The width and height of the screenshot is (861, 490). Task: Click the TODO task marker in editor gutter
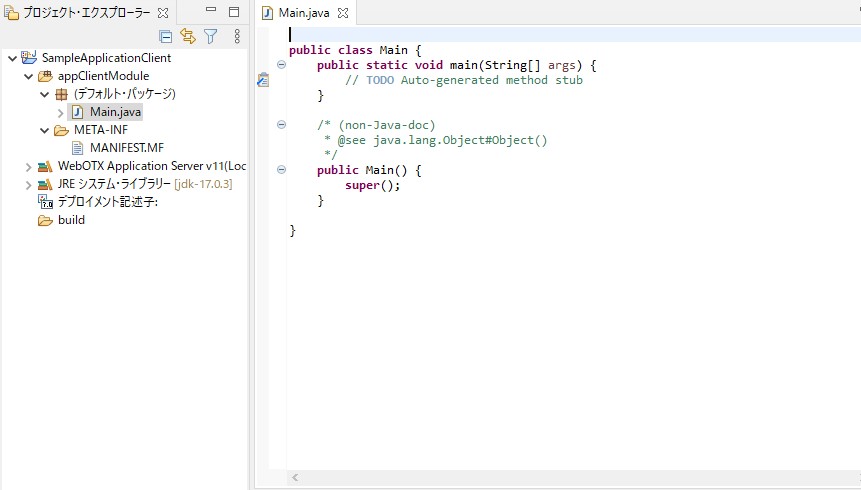click(263, 80)
